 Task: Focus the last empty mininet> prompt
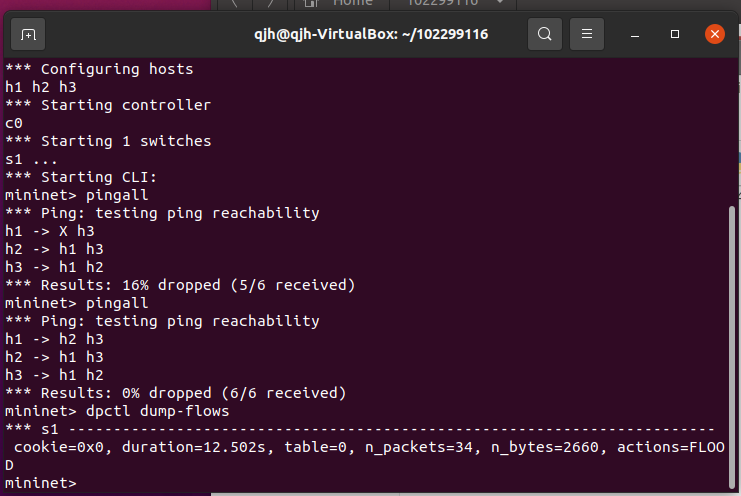[x=41, y=483]
